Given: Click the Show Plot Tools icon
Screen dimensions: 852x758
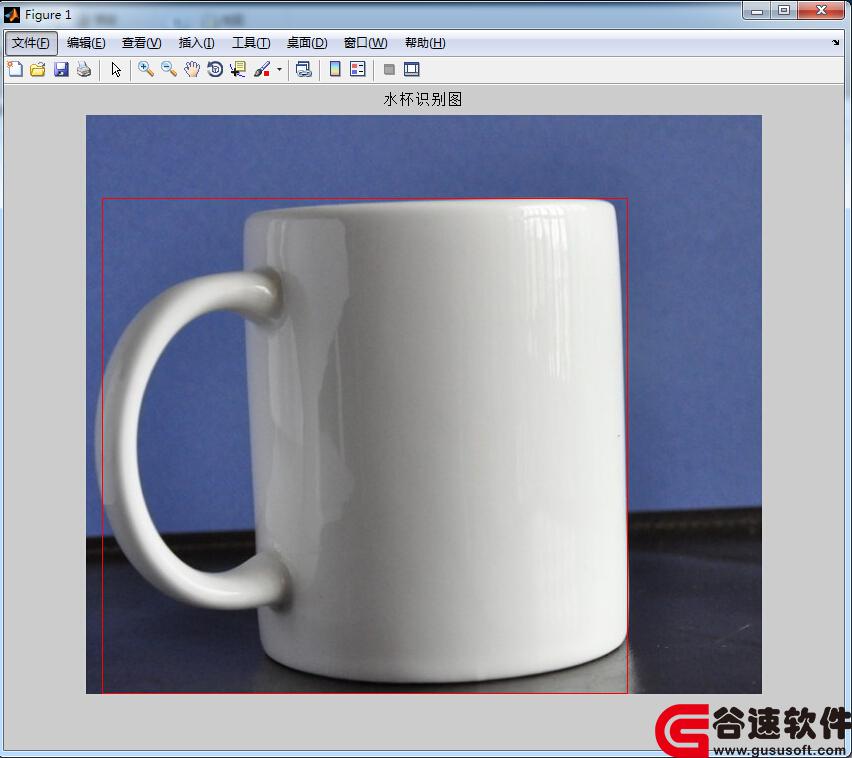Looking at the screenshot, I should tap(412, 70).
